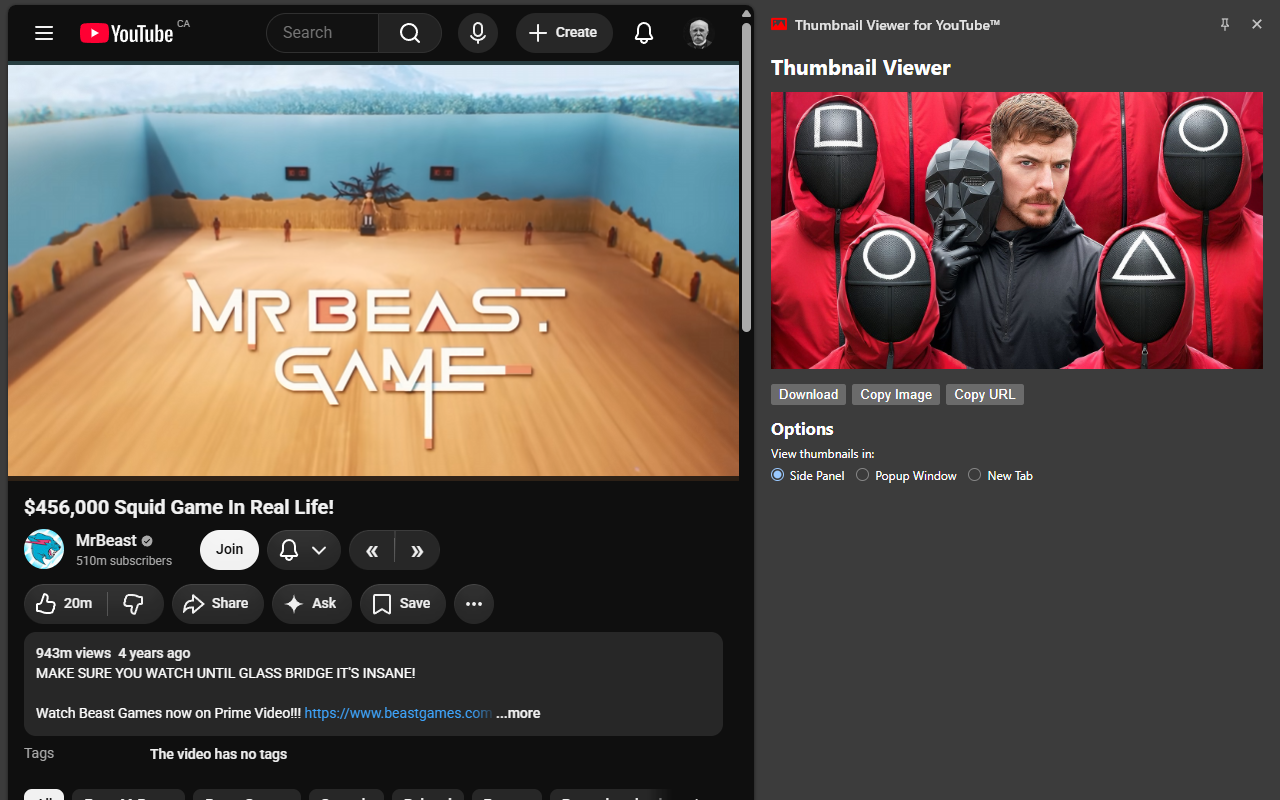This screenshot has height=800, width=1280.
Task: Share this video
Action: [x=217, y=603]
